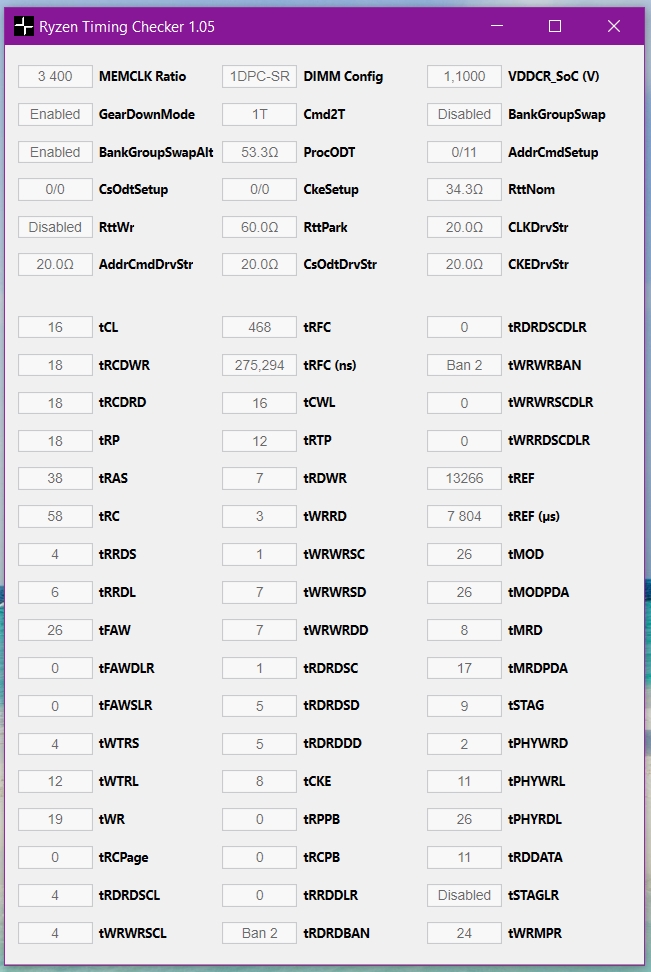Click the CLKDrvStr value field
This screenshot has width=651, height=972.
(464, 227)
